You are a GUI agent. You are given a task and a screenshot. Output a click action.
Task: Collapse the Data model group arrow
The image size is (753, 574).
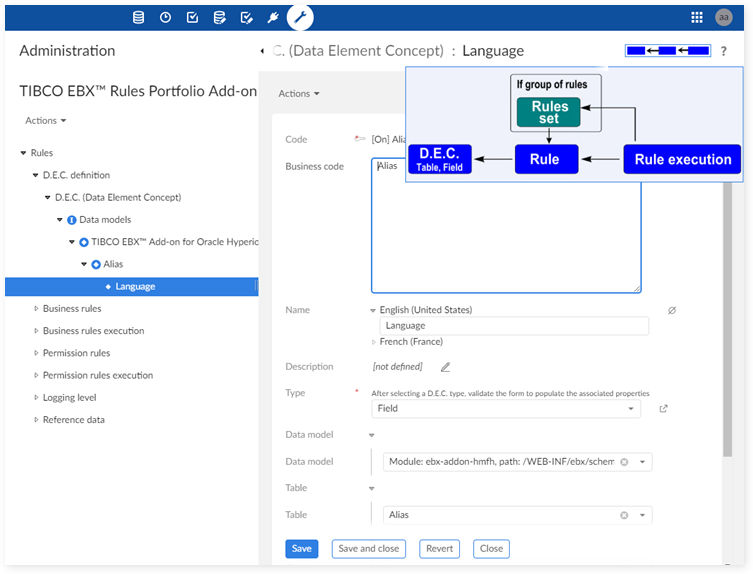371,436
